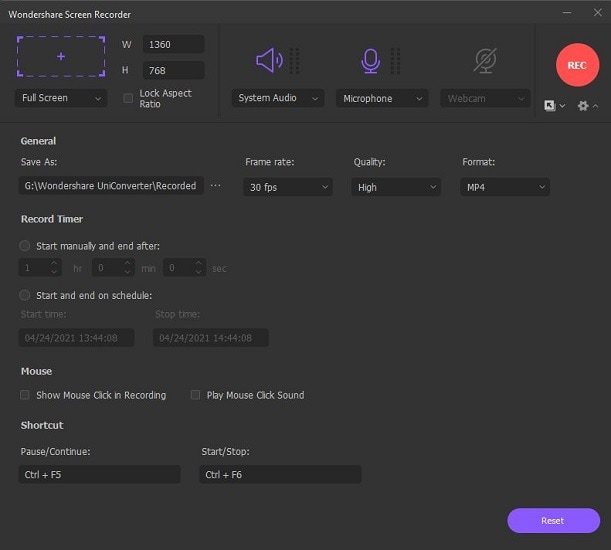Enable Play Mouse Click Sound

point(196,395)
